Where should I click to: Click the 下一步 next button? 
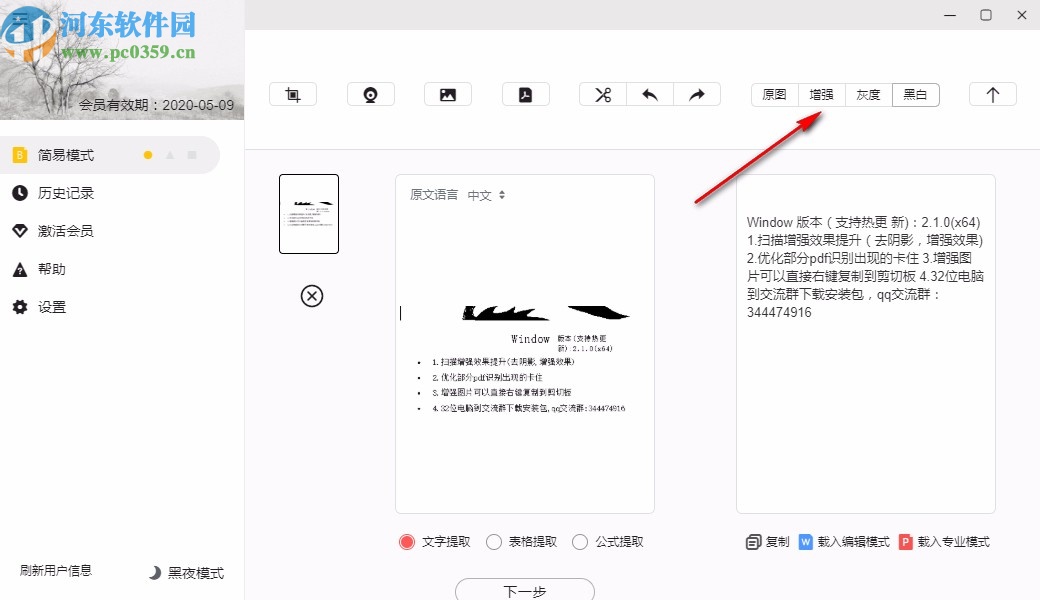524,592
